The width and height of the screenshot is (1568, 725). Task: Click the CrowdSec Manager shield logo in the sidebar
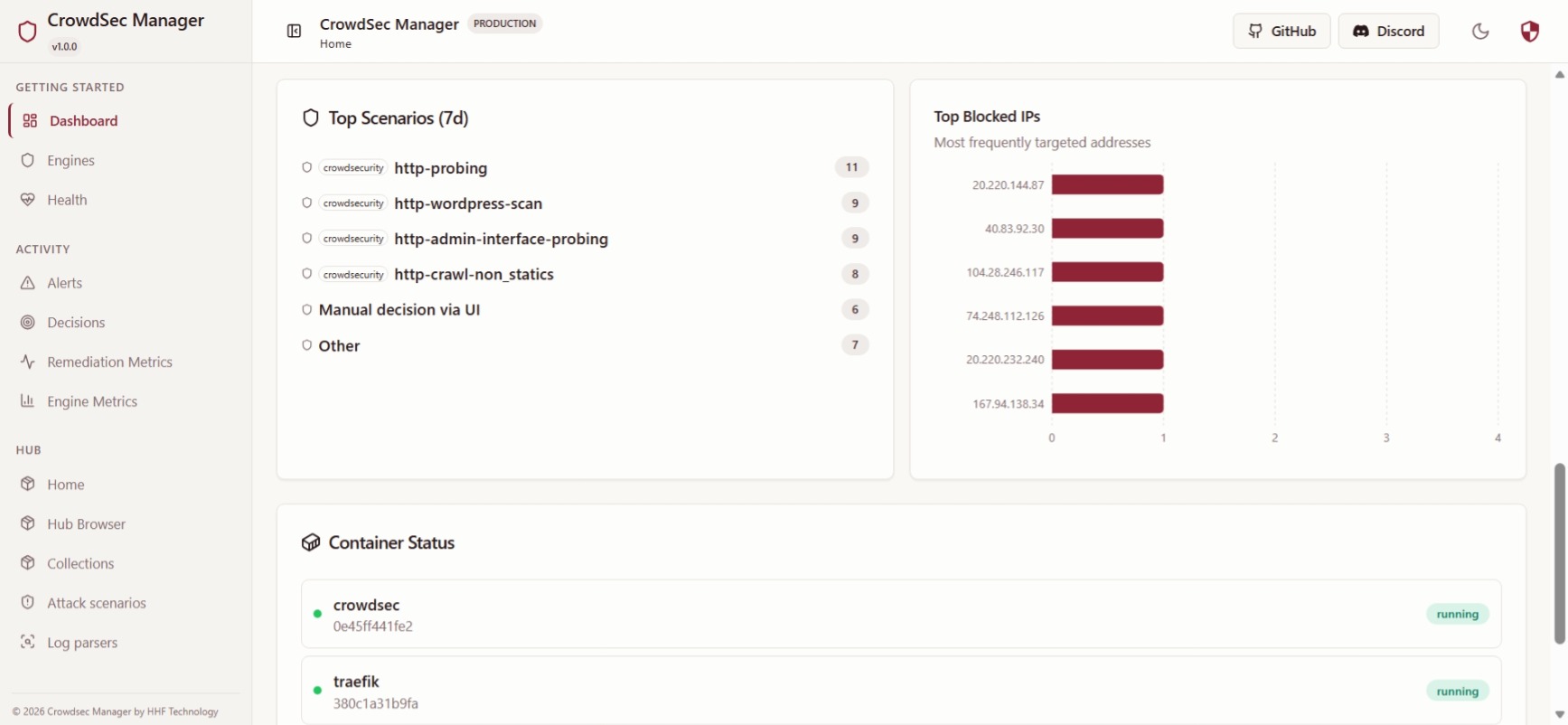coord(27,32)
